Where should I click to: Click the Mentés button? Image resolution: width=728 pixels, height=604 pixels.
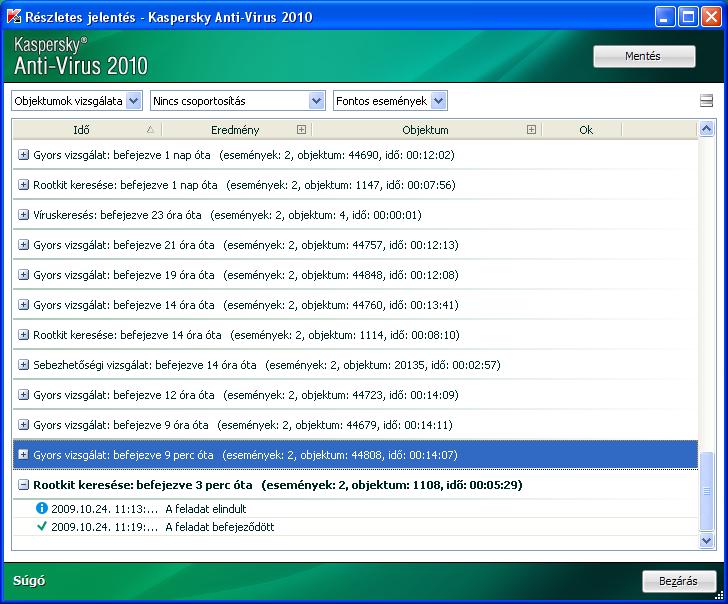tap(644, 56)
